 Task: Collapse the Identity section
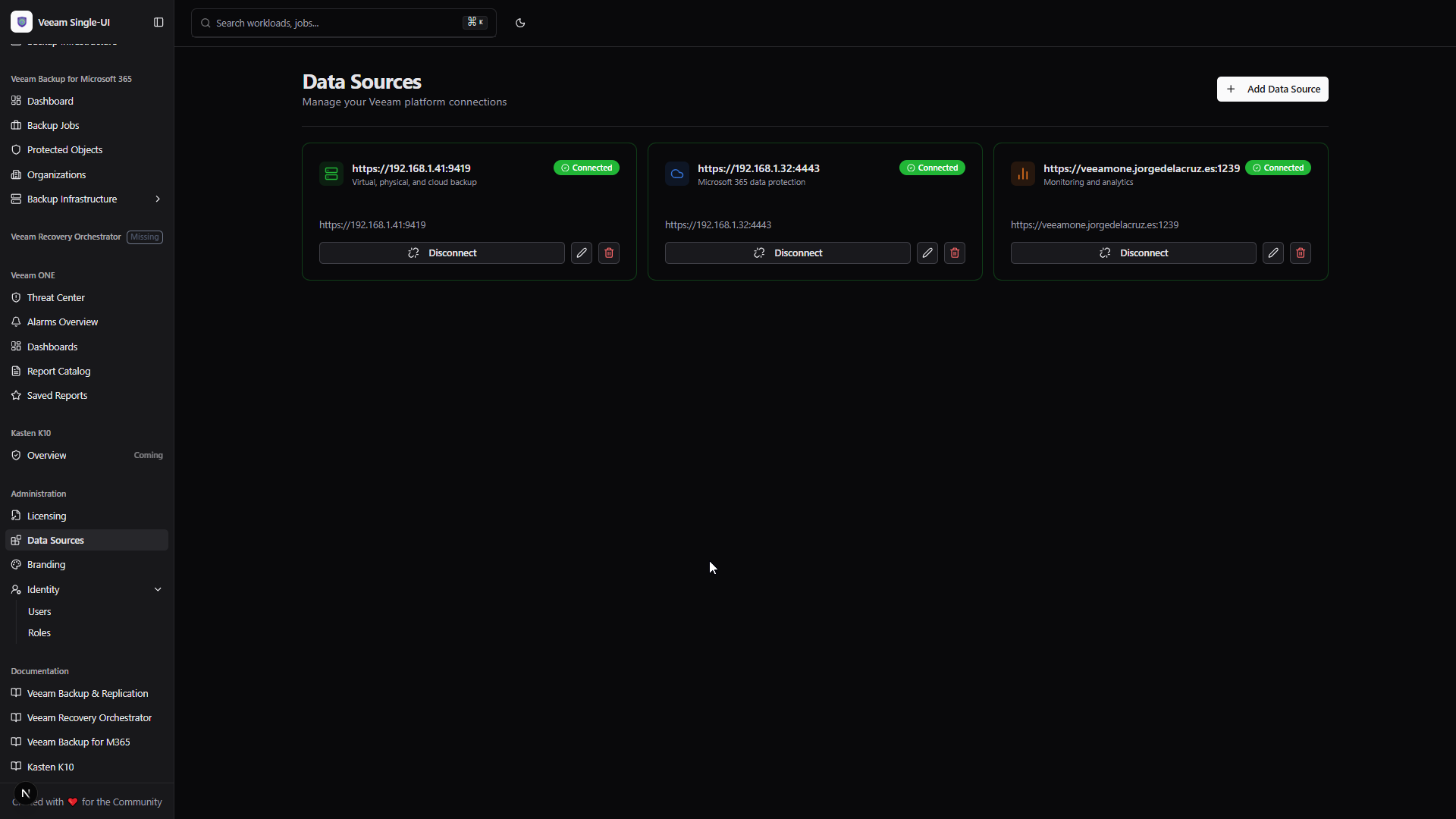158,589
